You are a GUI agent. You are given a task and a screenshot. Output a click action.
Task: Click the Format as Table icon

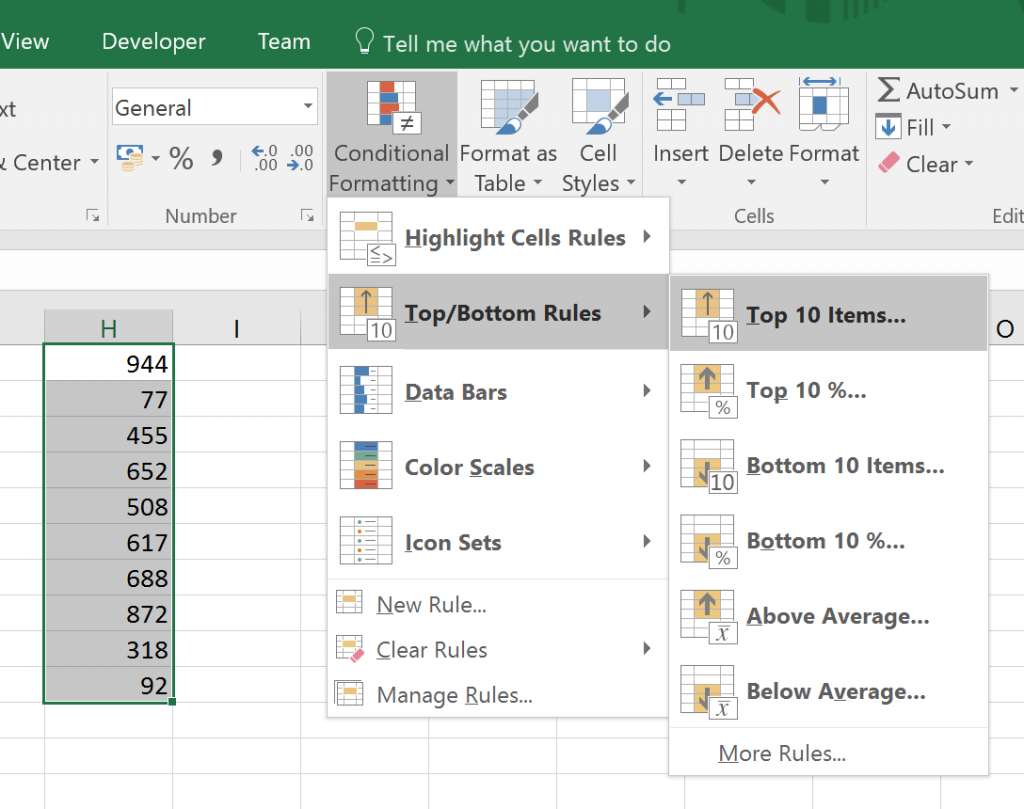[x=509, y=106]
